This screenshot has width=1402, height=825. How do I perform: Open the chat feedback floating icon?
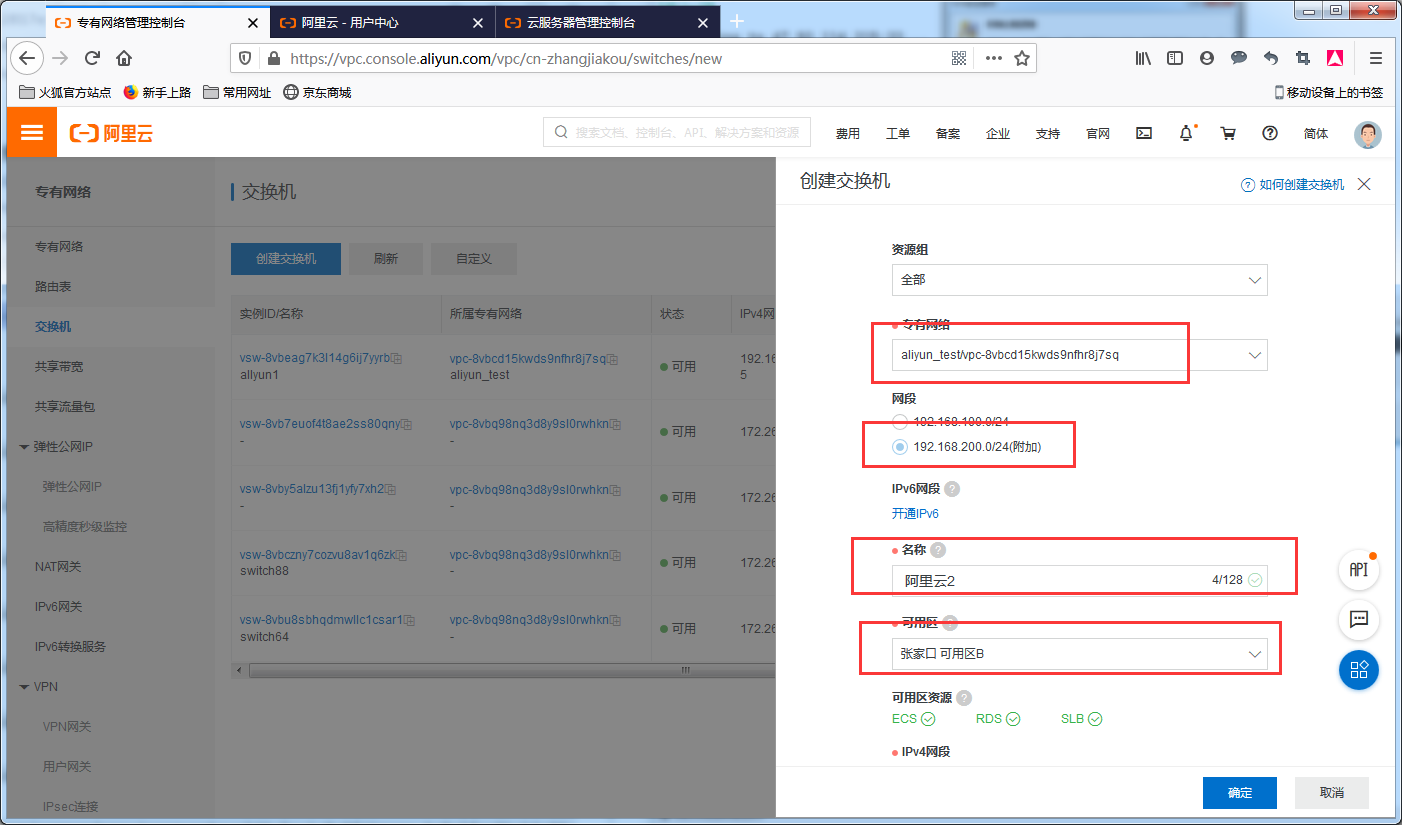click(1358, 620)
